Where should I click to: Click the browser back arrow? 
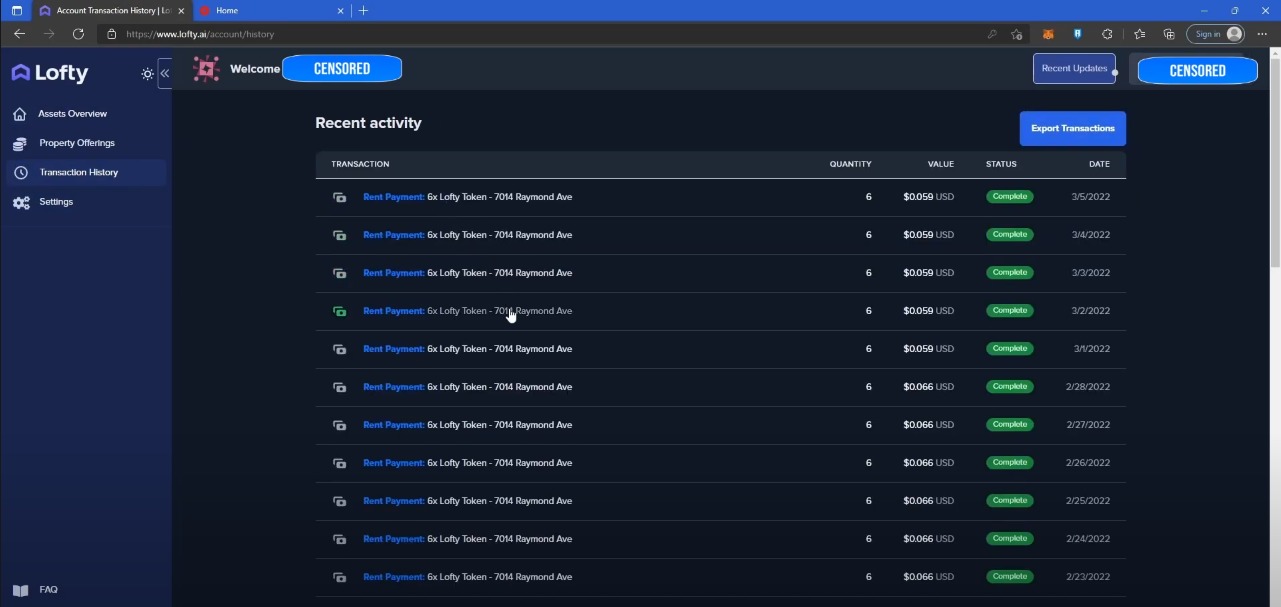click(19, 34)
